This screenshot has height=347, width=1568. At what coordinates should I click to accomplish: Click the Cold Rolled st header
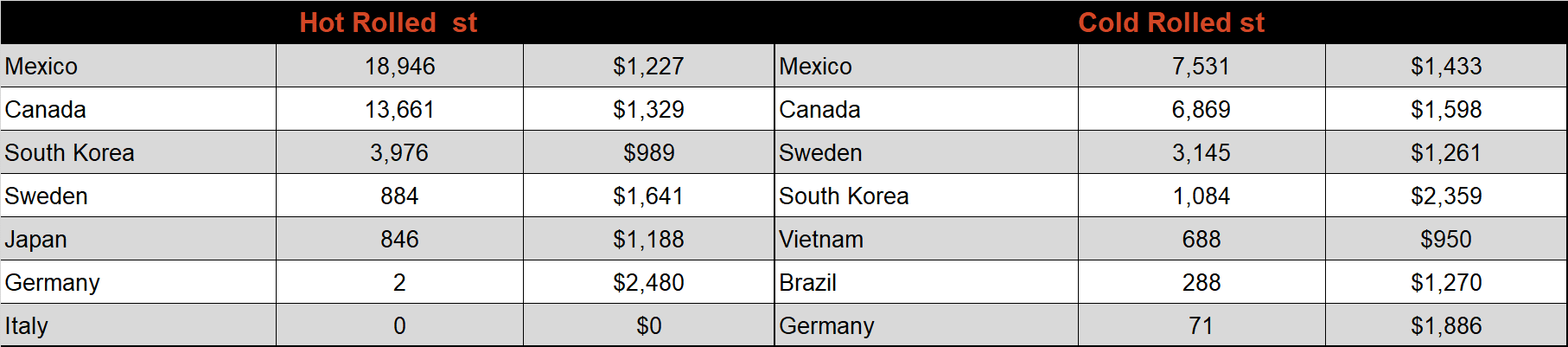tap(1171, 22)
